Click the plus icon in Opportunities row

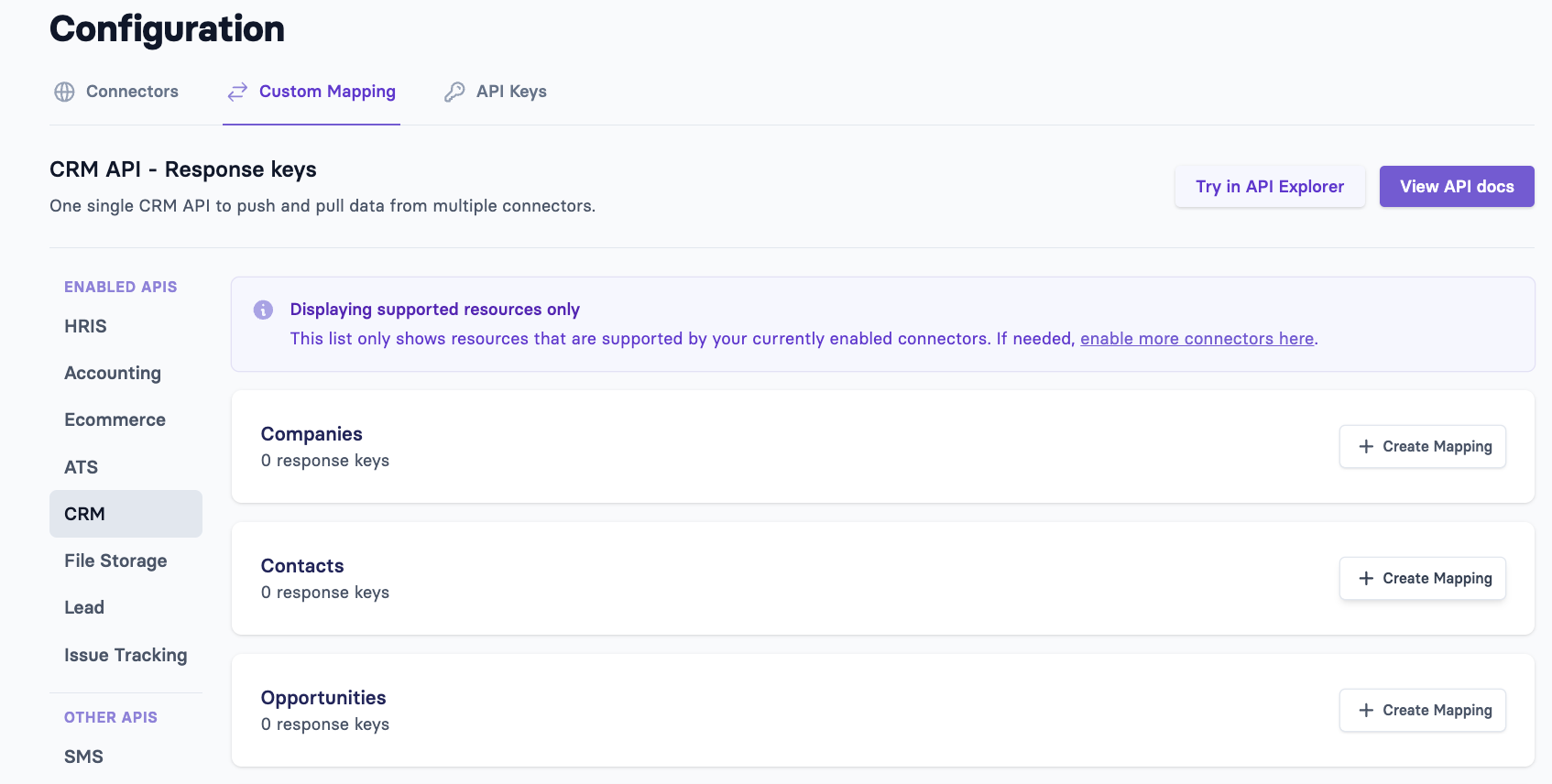1366,711
